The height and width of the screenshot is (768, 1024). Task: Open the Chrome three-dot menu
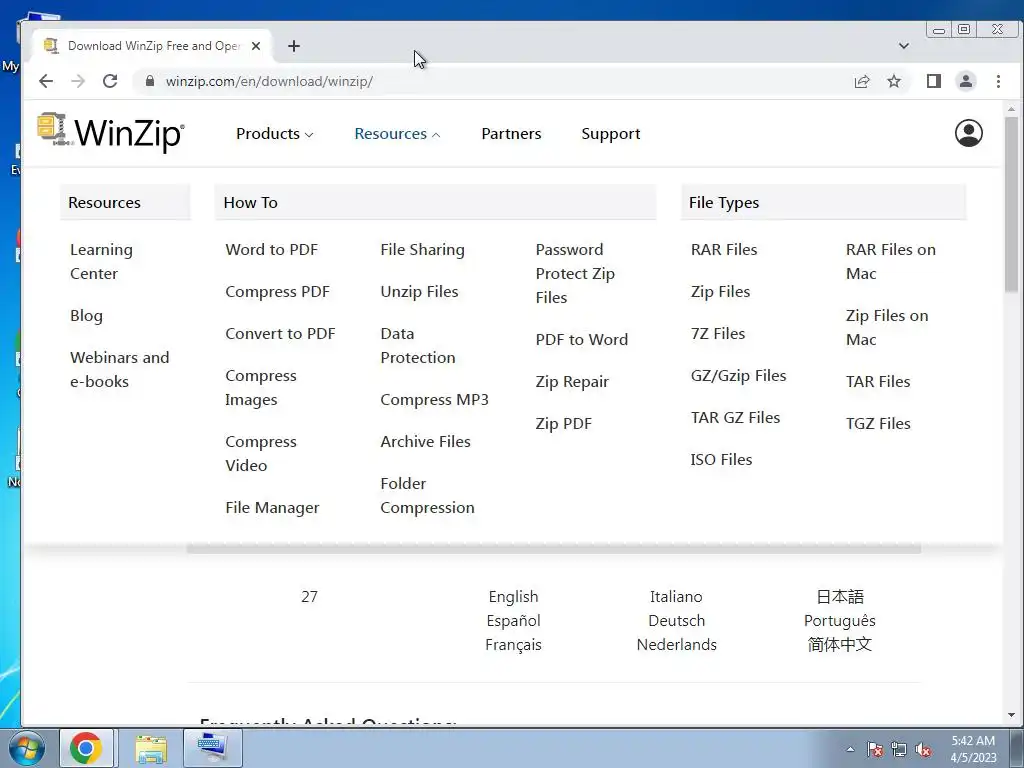pos(998,81)
